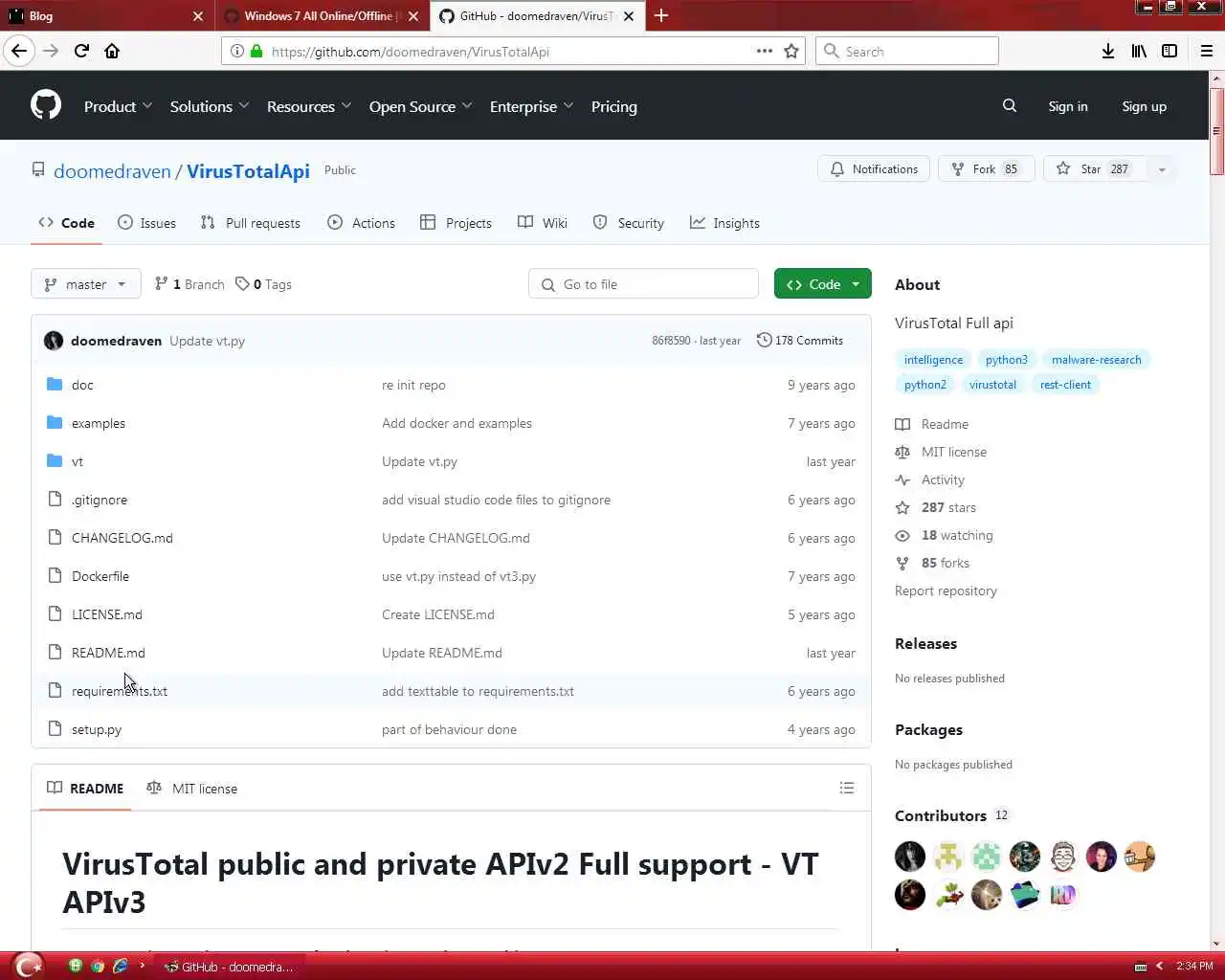This screenshot has height=980, width=1225.
Task: Open dropdown arrow next to Star
Action: (x=1162, y=169)
